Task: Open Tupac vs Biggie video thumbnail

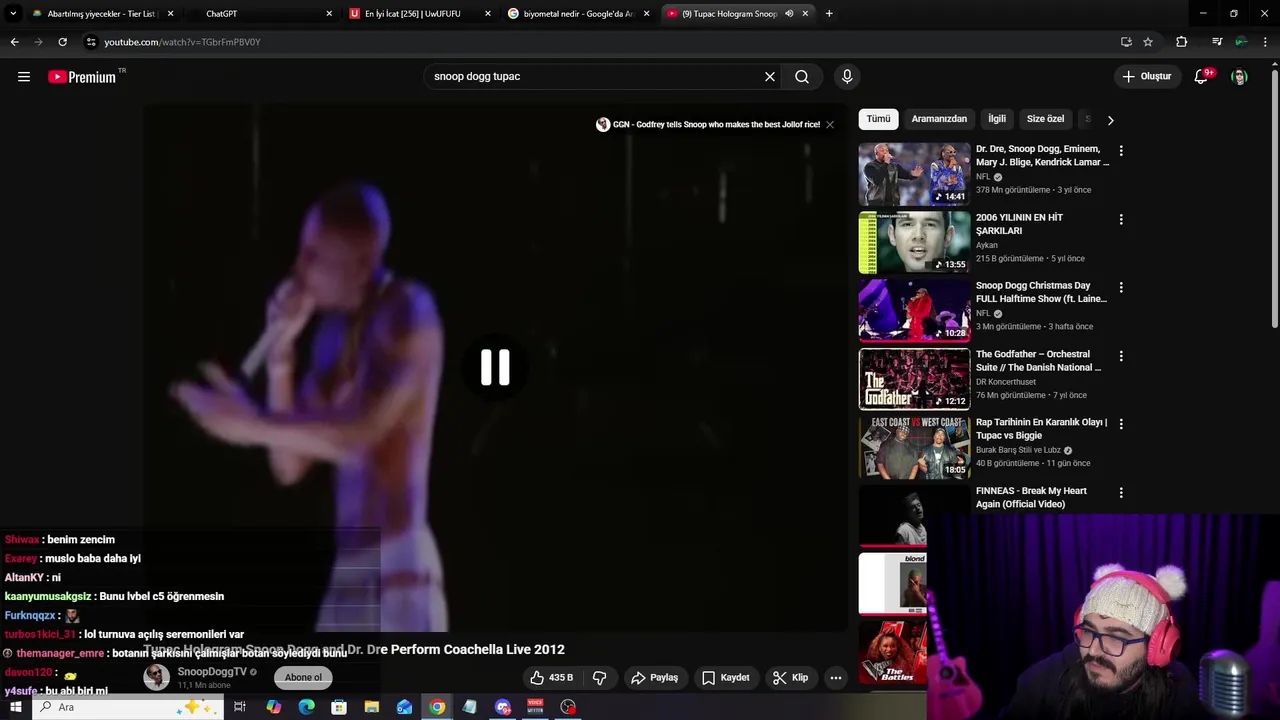Action: tap(914, 447)
